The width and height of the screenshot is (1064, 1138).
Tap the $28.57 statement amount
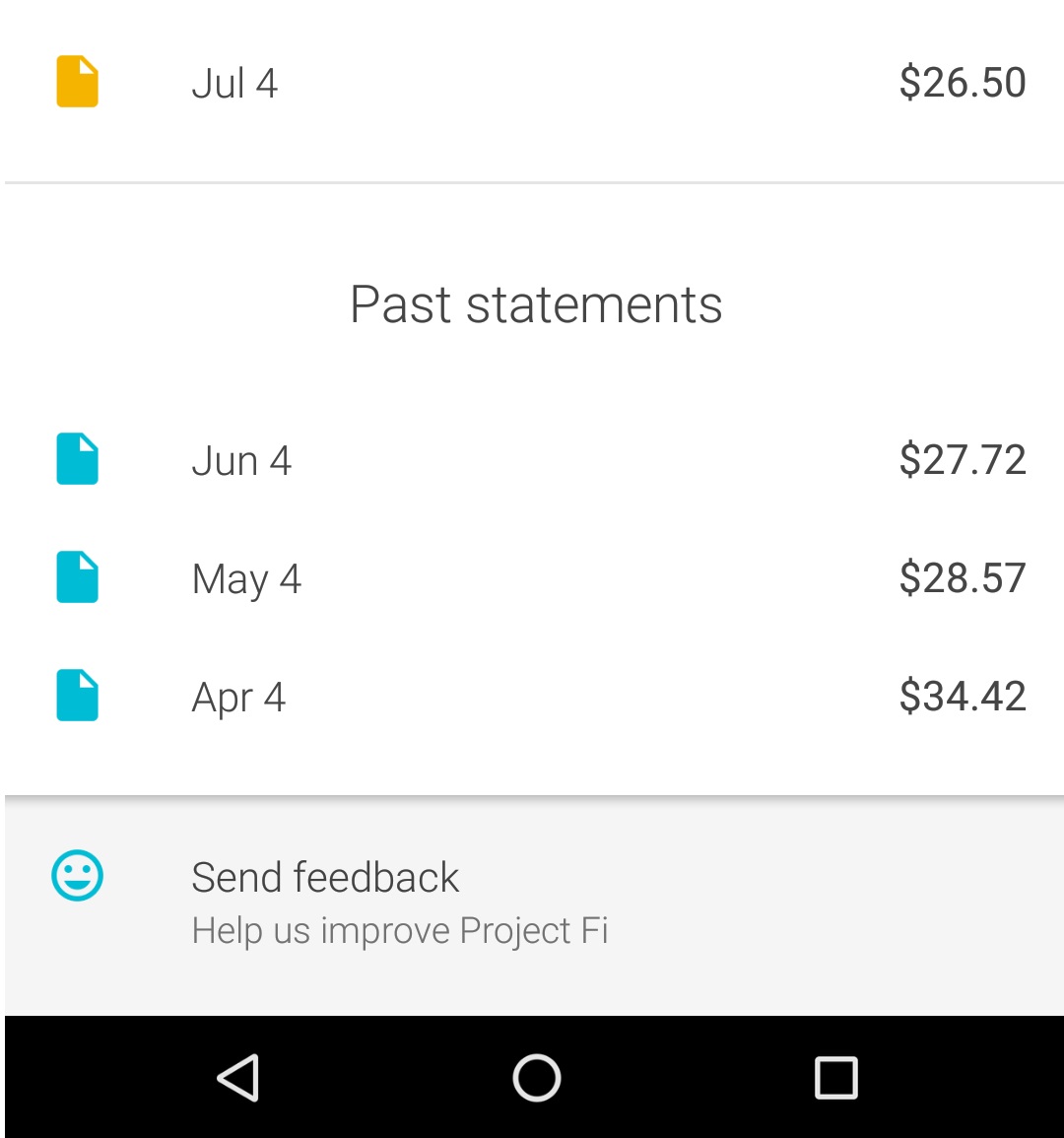pyautogui.click(x=962, y=578)
